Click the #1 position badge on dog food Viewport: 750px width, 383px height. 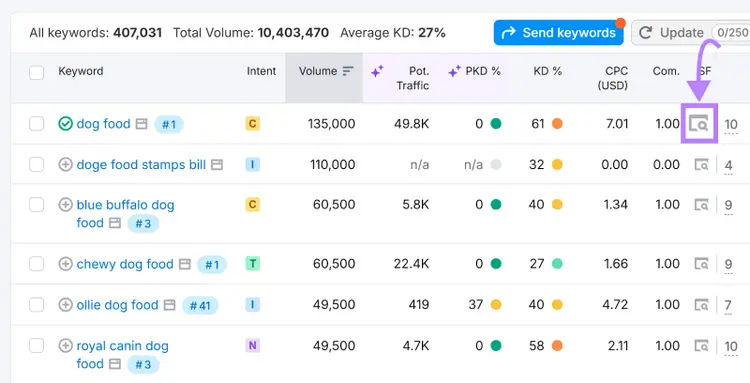coord(169,125)
